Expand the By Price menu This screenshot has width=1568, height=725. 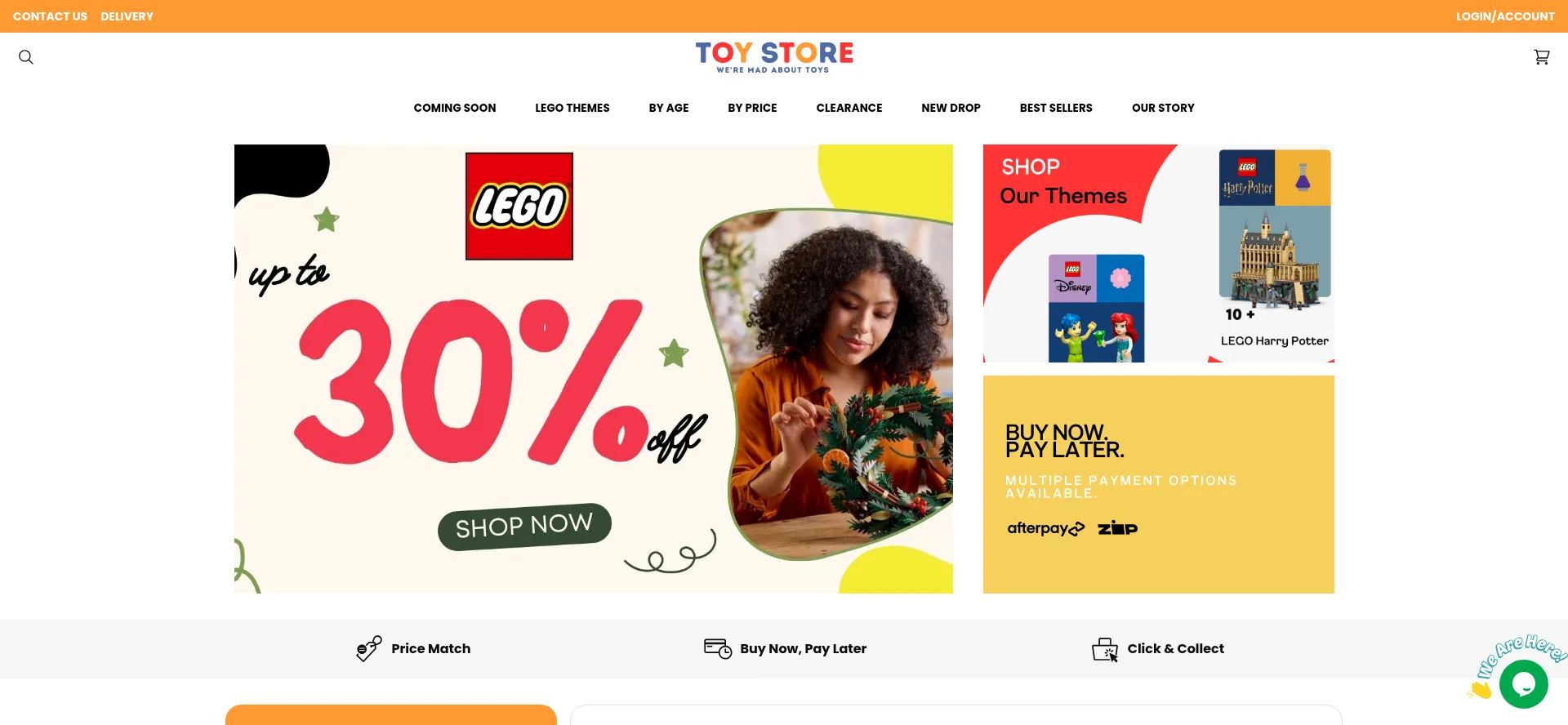[x=752, y=108]
